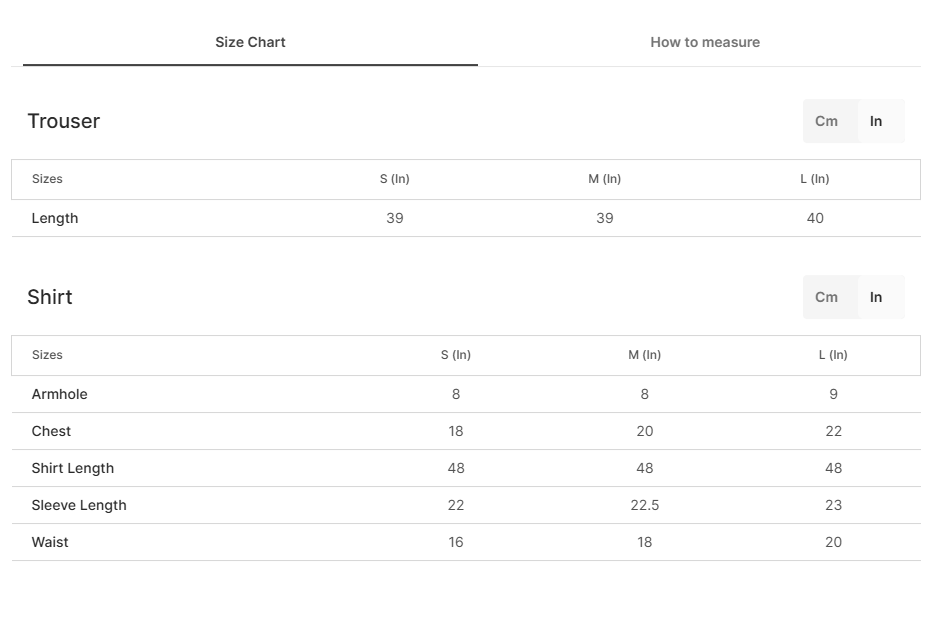935x634 pixels.
Task: Select the 22.5 Sleeve Length value
Action: click(645, 505)
